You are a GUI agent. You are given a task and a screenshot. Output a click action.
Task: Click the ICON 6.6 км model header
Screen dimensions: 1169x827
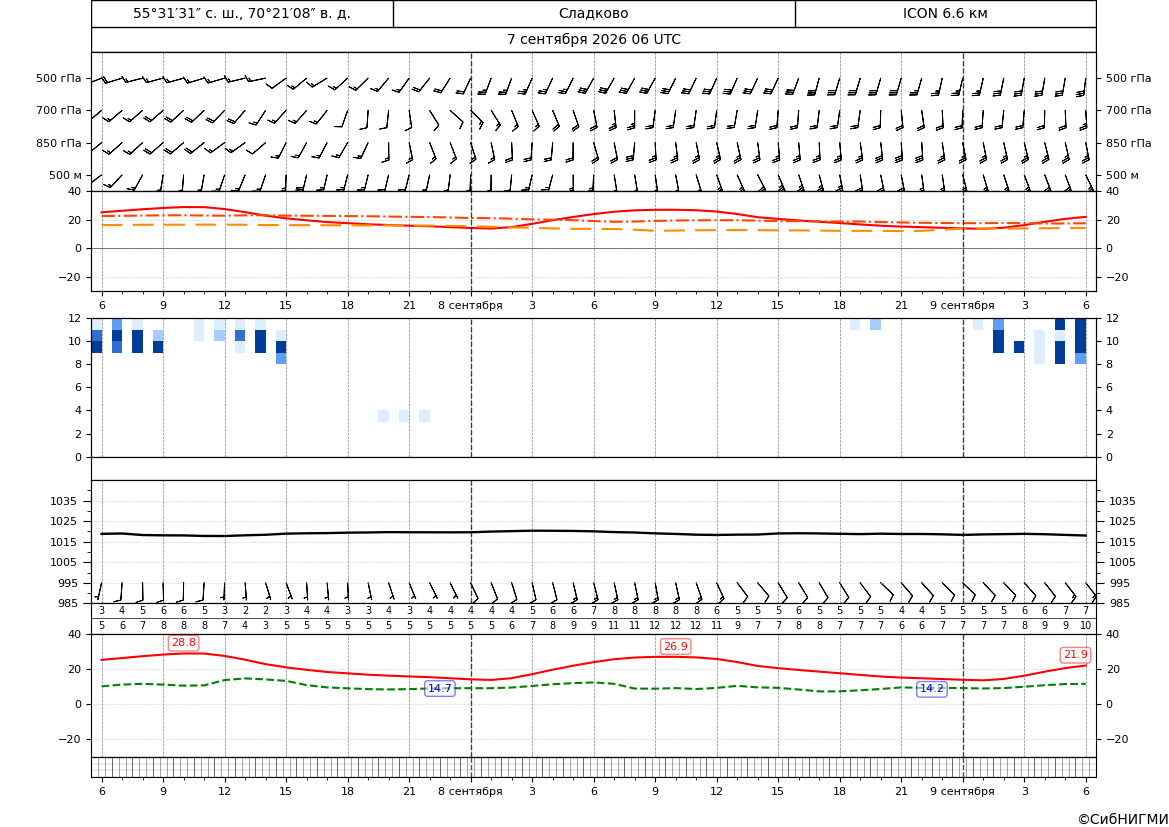point(945,13)
